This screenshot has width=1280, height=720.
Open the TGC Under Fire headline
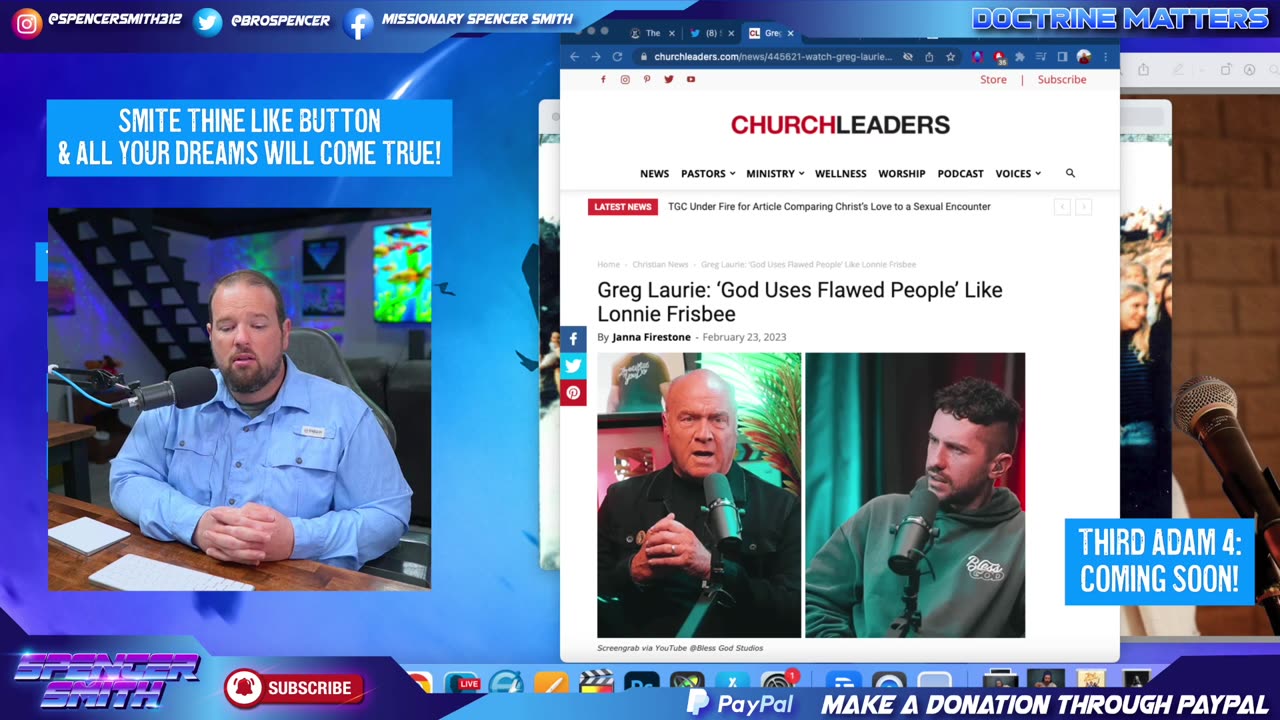(x=829, y=207)
